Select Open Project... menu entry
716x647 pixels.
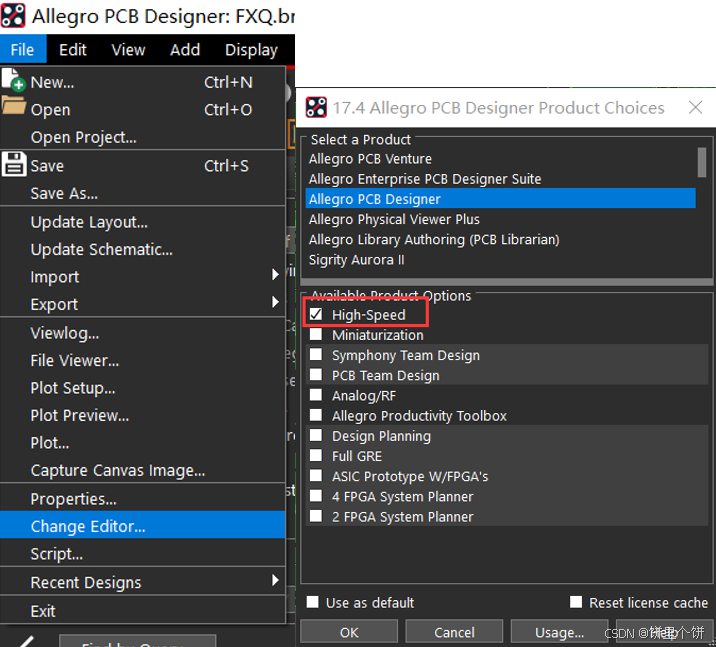(142, 137)
